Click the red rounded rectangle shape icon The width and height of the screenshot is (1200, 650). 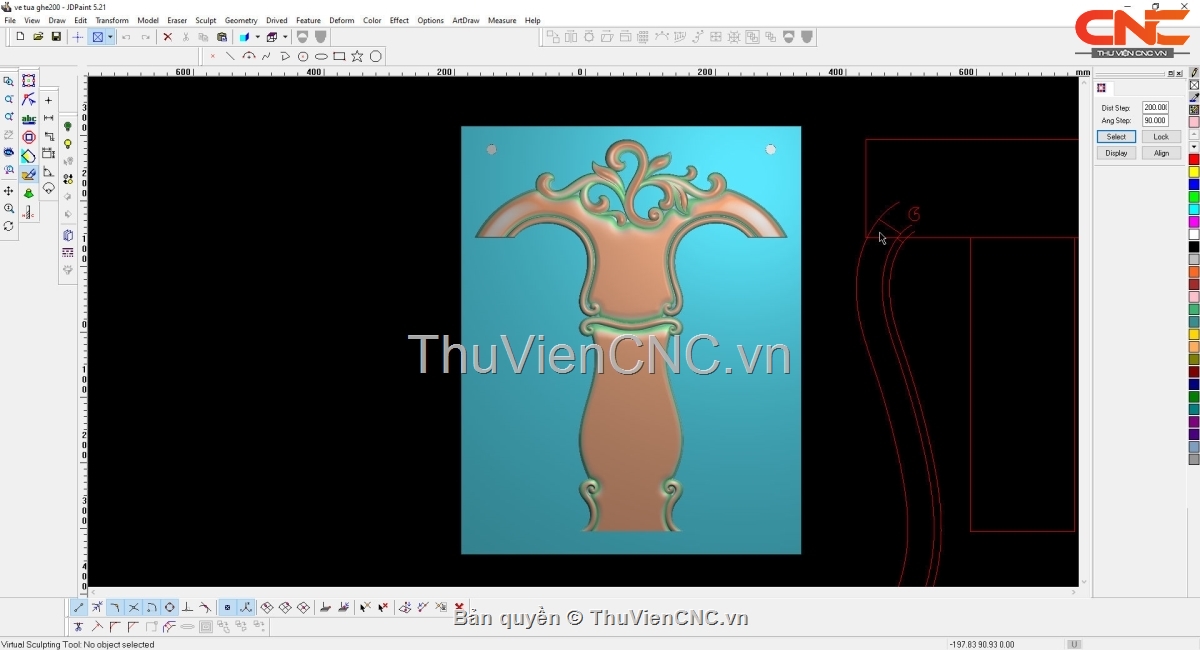click(x=29, y=137)
